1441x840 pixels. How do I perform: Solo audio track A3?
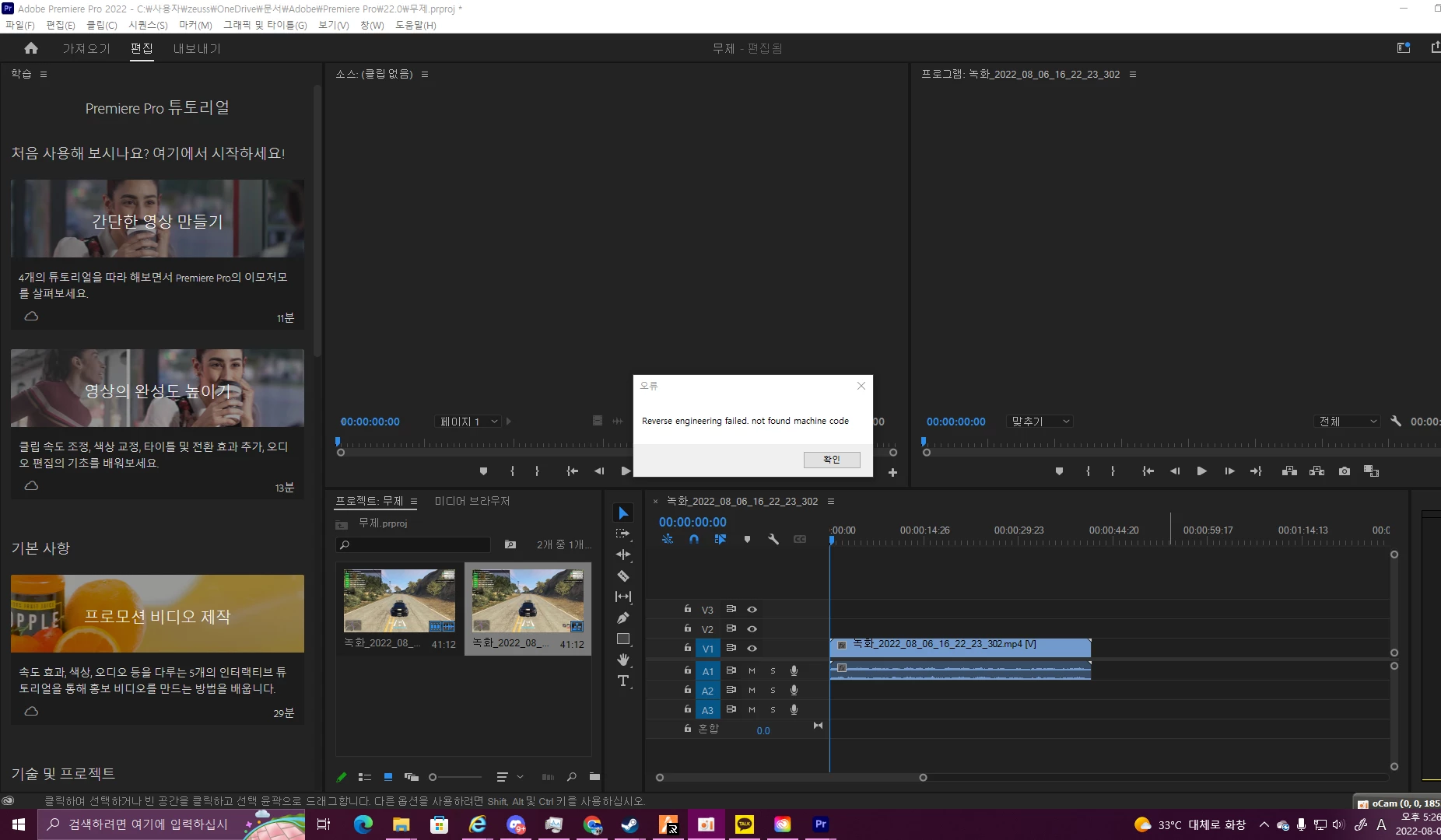click(x=773, y=709)
